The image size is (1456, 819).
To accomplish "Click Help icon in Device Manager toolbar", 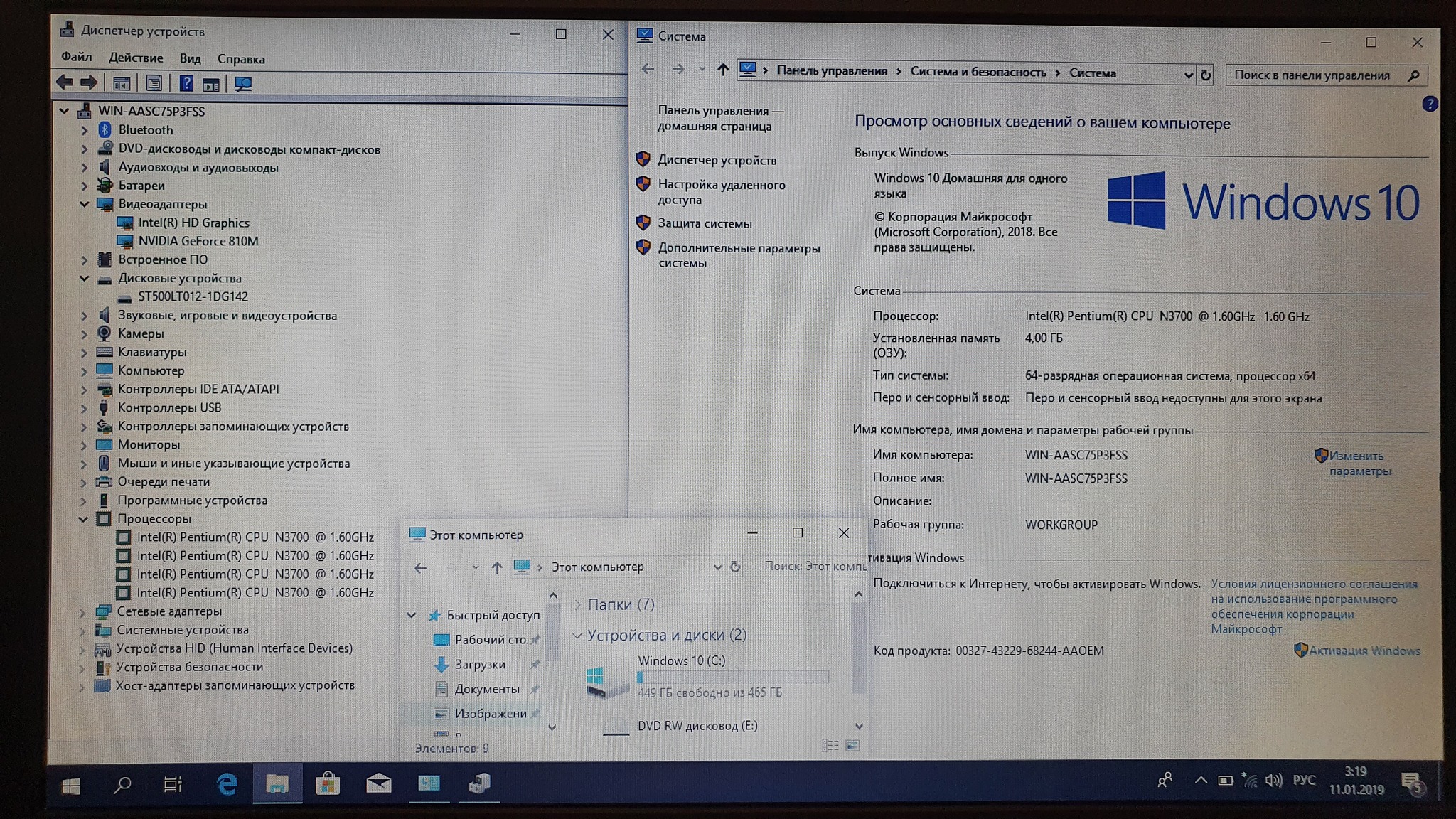I will point(186,83).
